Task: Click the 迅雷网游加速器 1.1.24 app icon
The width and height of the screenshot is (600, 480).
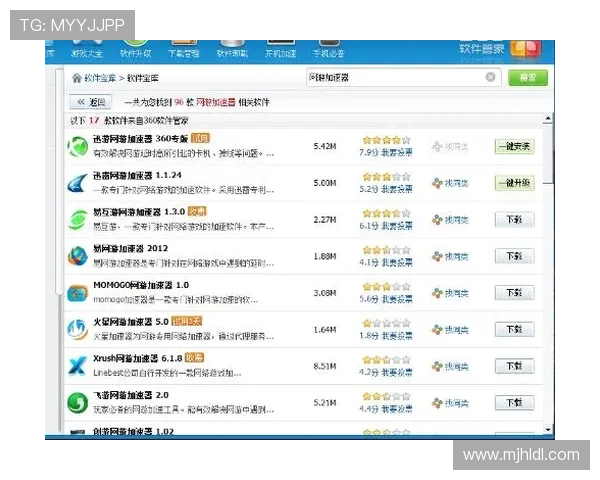Action: point(78,183)
